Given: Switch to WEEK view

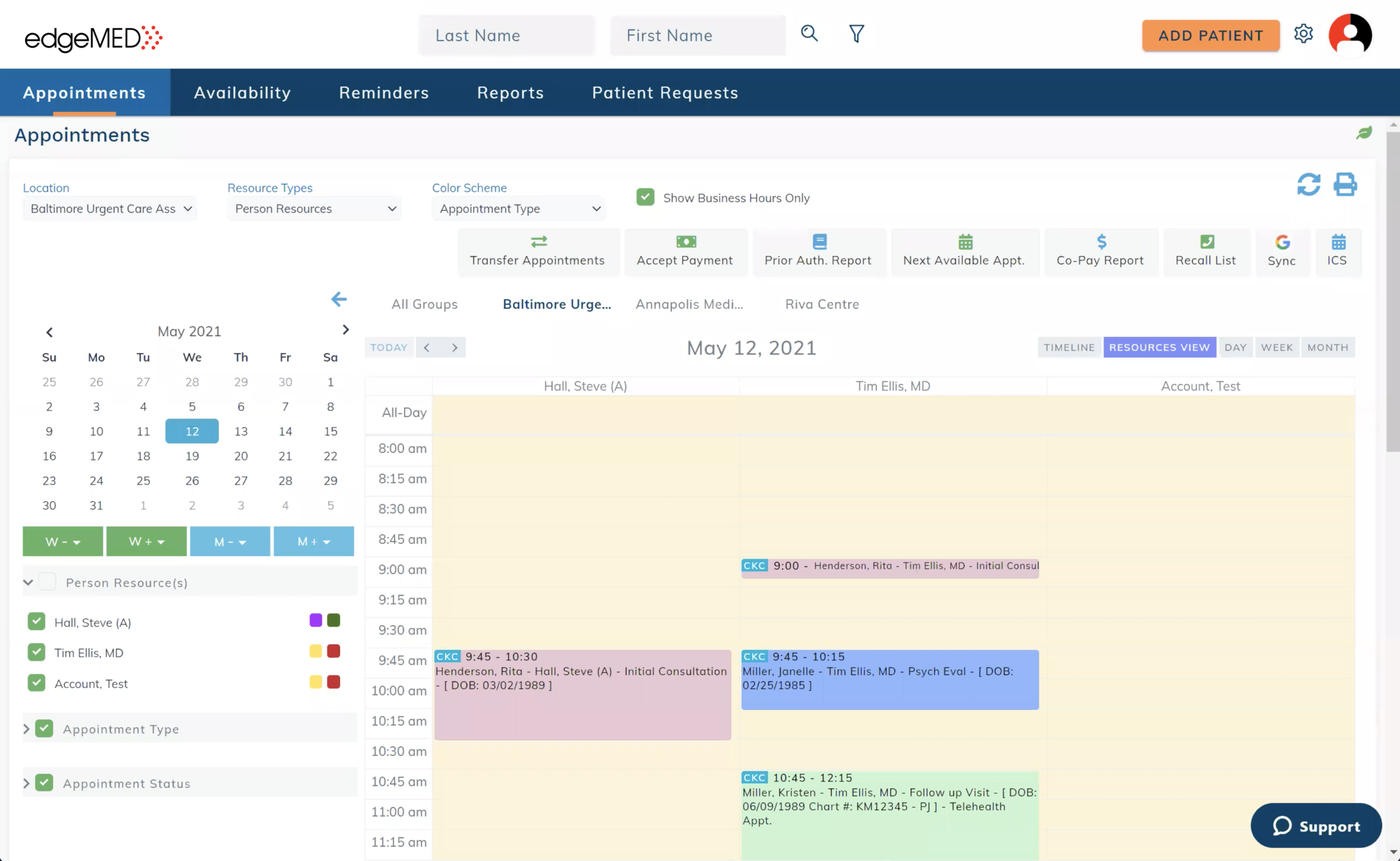Looking at the screenshot, I should [x=1276, y=347].
